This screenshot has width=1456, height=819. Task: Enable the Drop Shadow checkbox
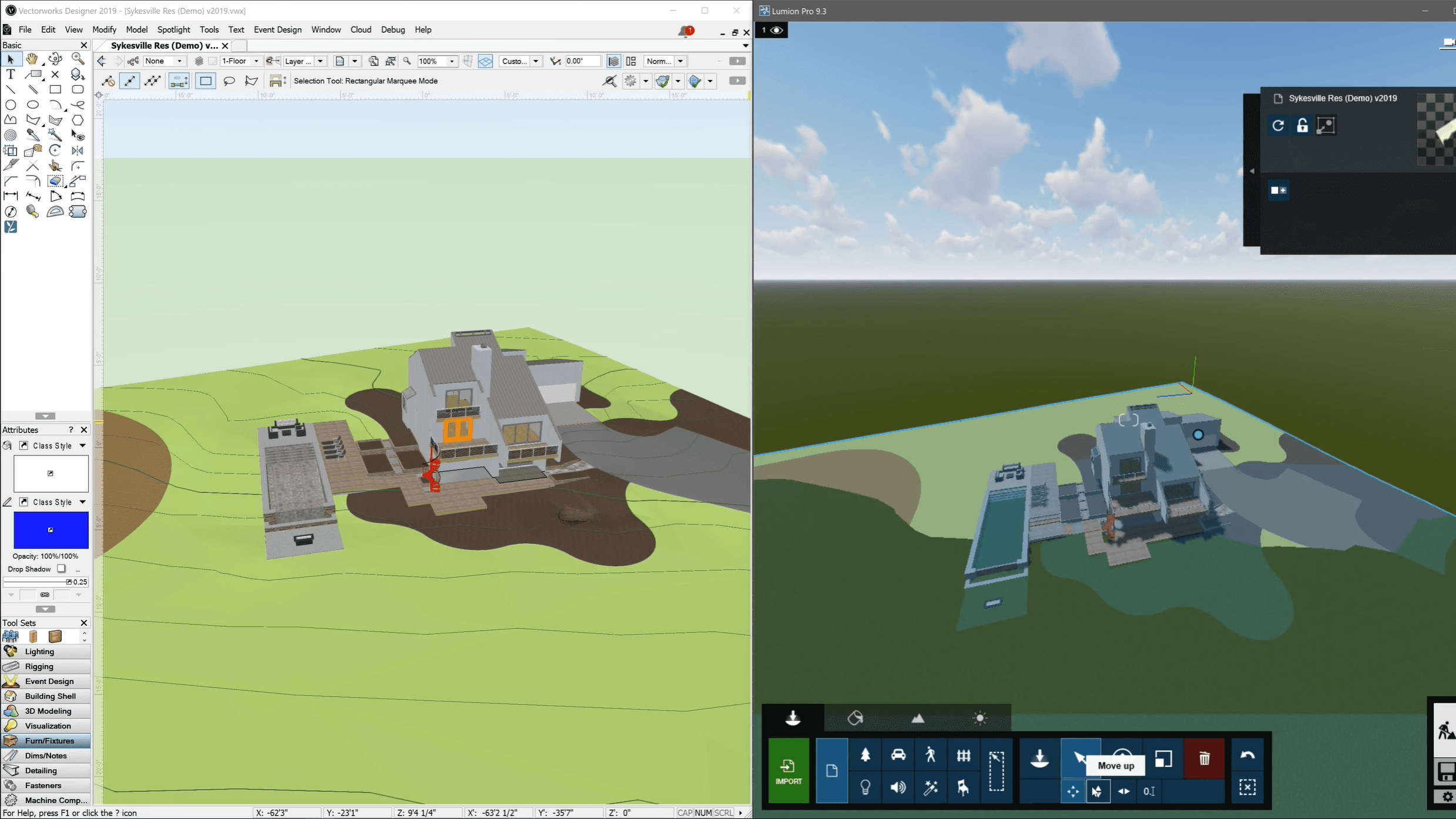61,569
